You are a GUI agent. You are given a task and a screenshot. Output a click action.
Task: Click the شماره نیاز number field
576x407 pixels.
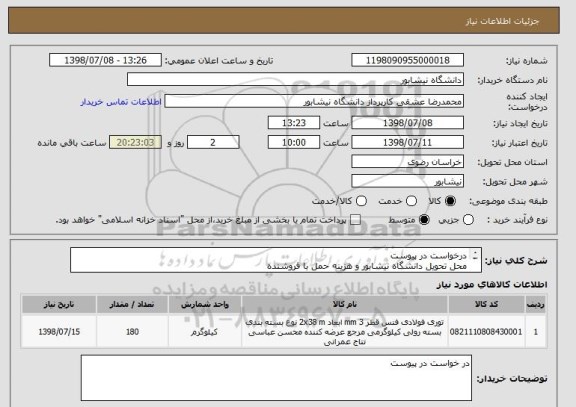(x=407, y=60)
